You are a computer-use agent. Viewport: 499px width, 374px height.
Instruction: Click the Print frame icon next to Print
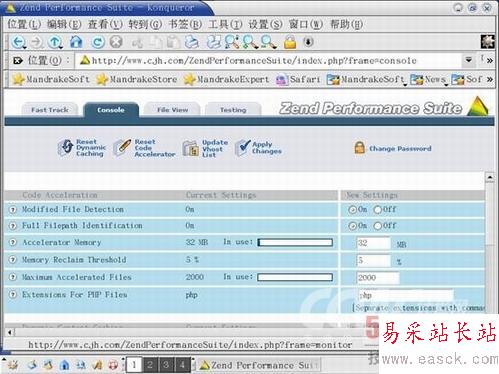[x=213, y=42]
